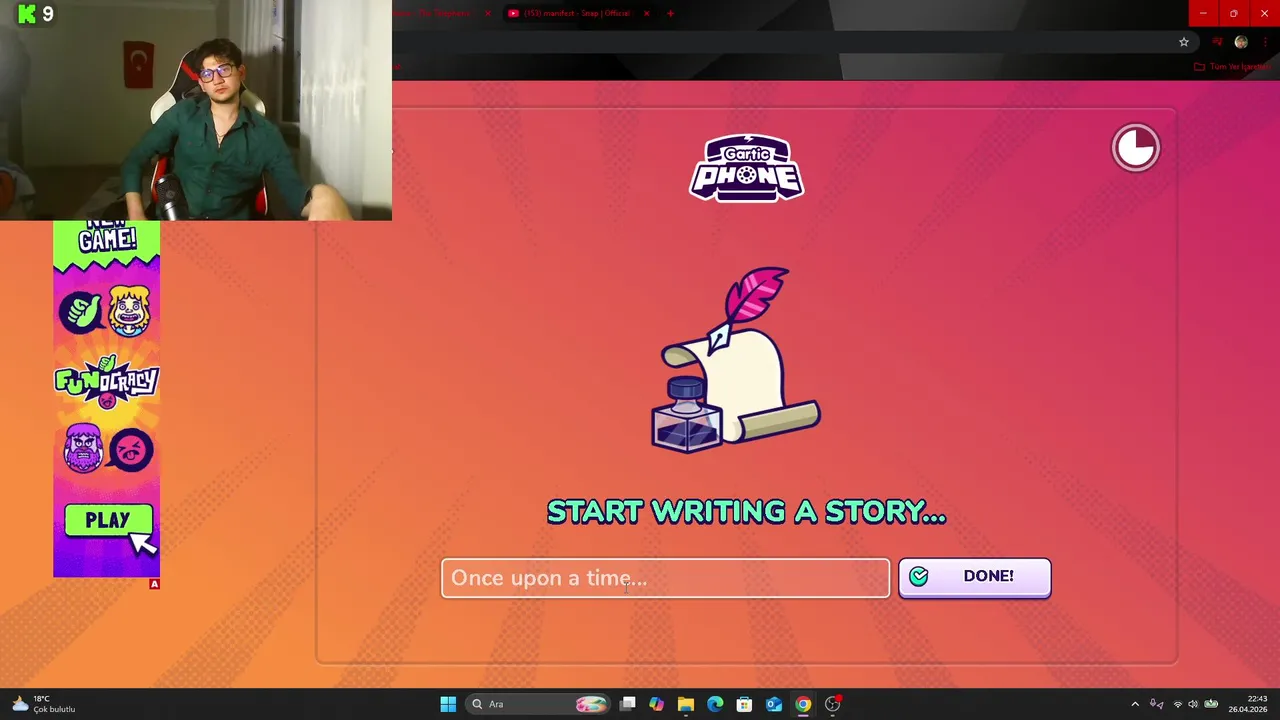This screenshot has width=1280, height=720.
Task: Launch Copilot from the taskbar
Action: click(x=656, y=704)
